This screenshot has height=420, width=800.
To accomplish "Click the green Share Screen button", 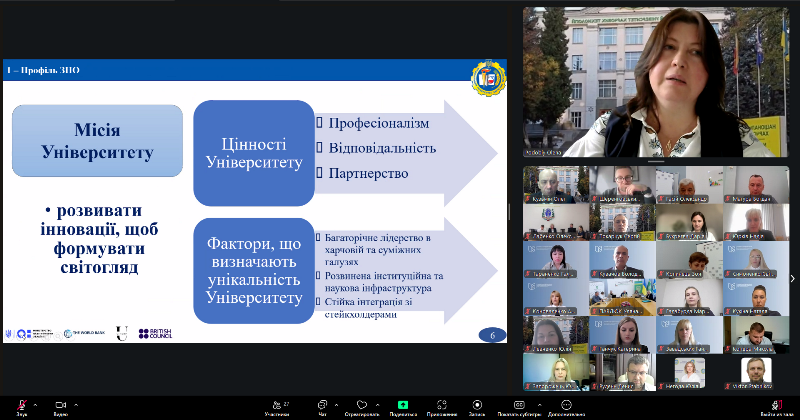I will coord(403,405).
